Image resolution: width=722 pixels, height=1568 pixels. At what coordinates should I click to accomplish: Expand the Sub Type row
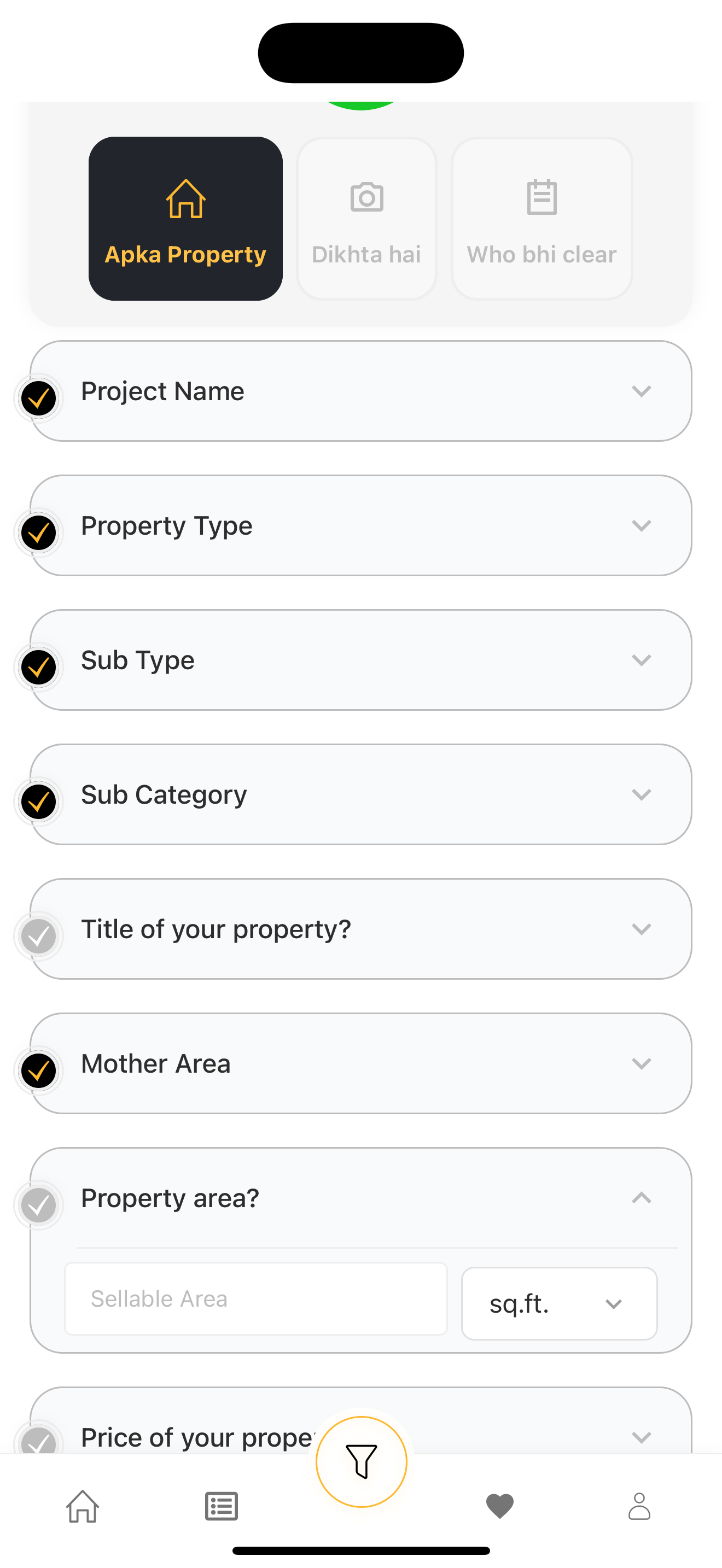(x=360, y=660)
